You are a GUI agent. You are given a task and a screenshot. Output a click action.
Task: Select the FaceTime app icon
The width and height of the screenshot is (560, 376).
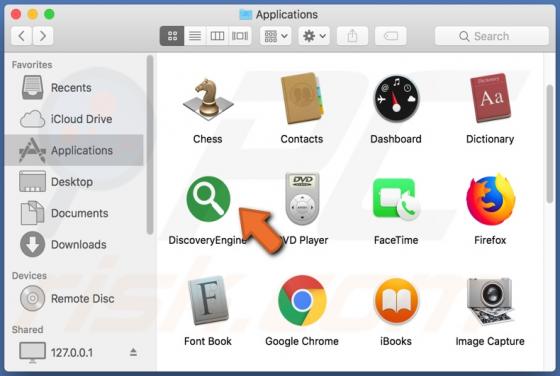point(396,199)
